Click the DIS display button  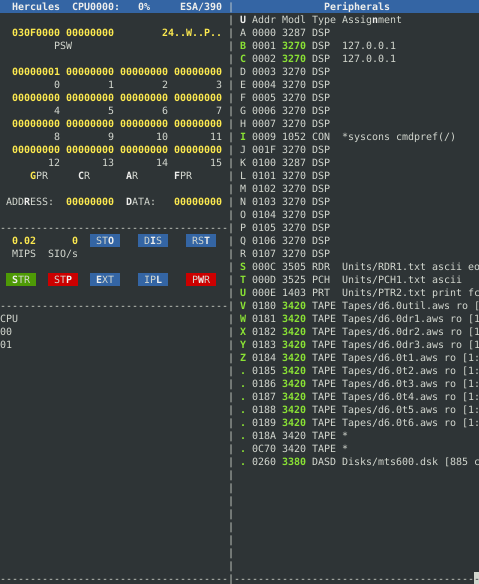tap(153, 241)
